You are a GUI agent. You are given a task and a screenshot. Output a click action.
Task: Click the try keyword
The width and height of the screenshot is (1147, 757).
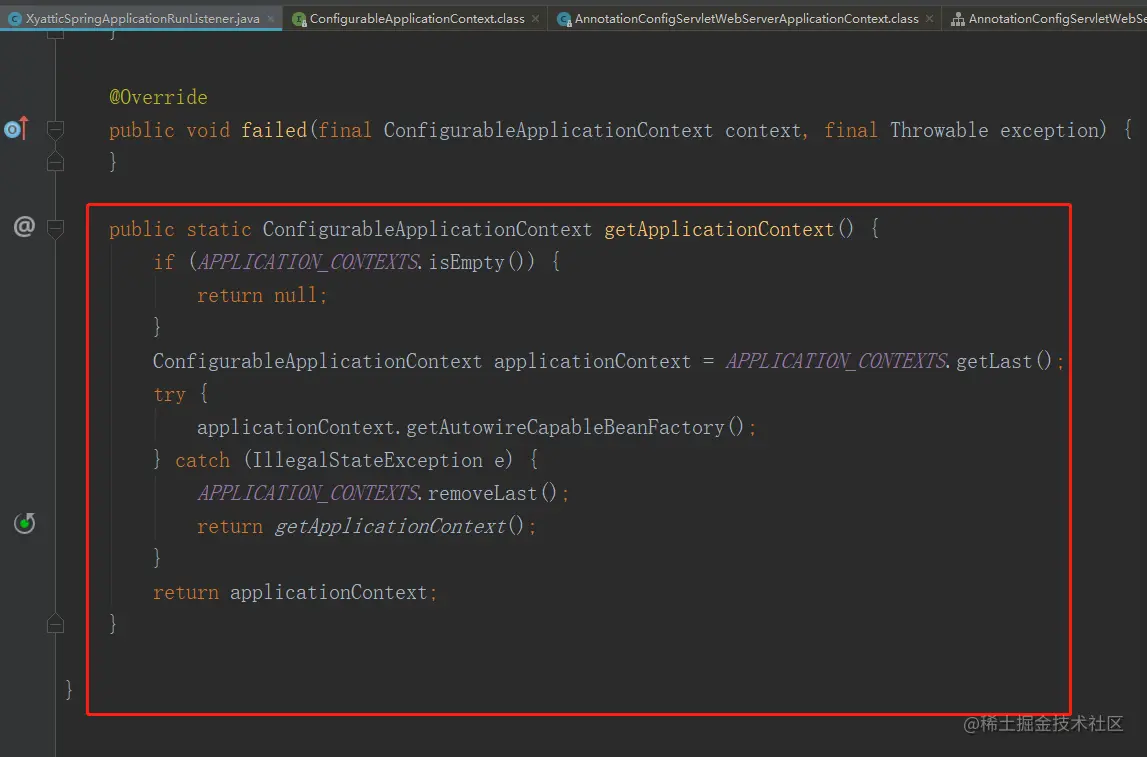[x=169, y=394]
